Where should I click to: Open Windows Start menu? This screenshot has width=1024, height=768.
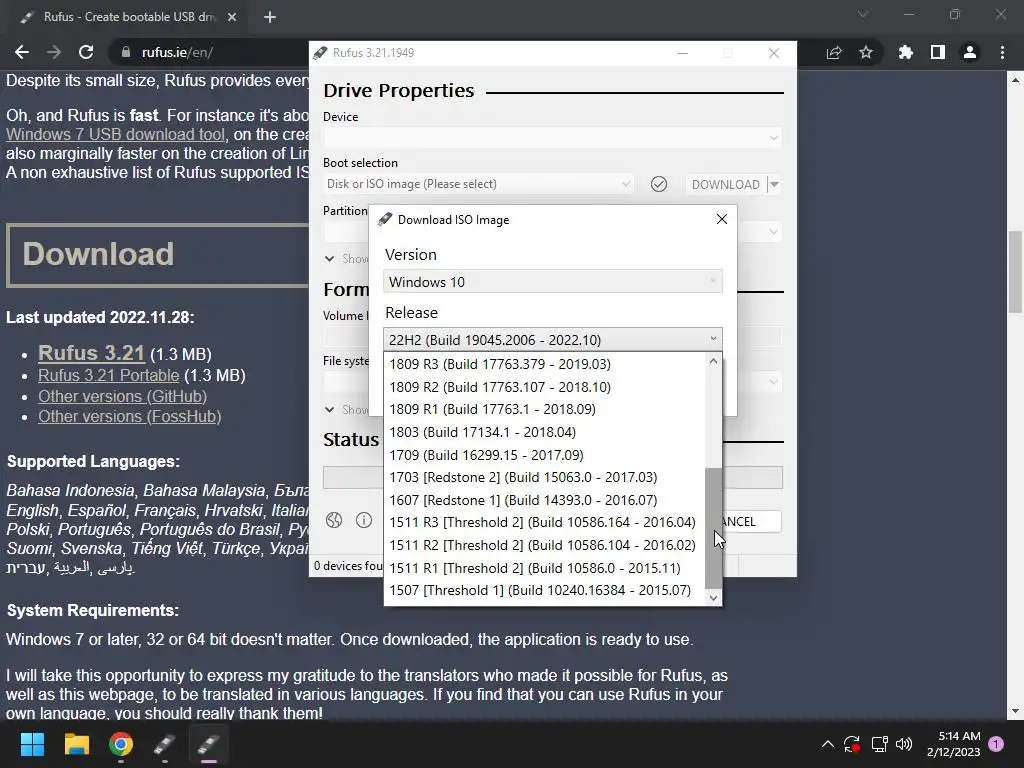[x=32, y=744]
